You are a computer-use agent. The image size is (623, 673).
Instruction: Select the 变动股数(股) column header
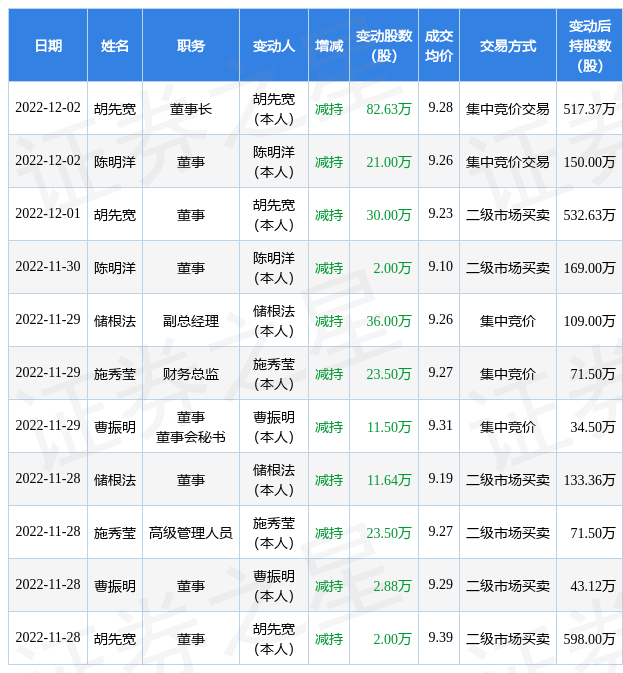384,45
